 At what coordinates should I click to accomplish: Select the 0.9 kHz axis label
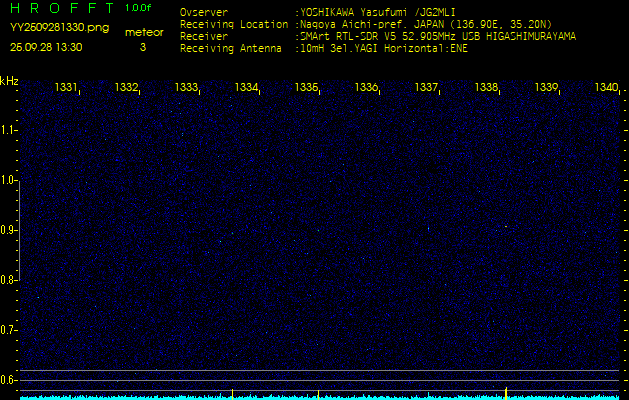(x=9, y=230)
